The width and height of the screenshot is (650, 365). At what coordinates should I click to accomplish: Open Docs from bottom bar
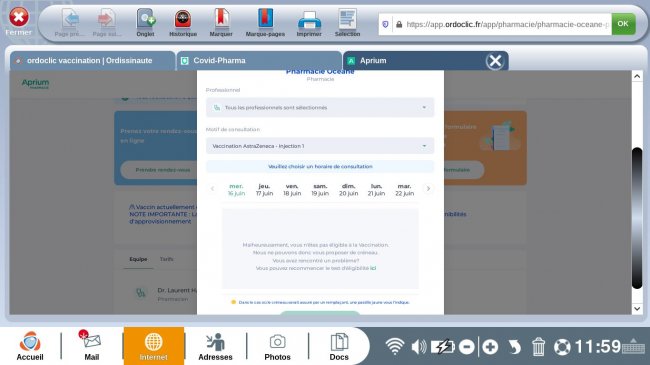coord(339,346)
